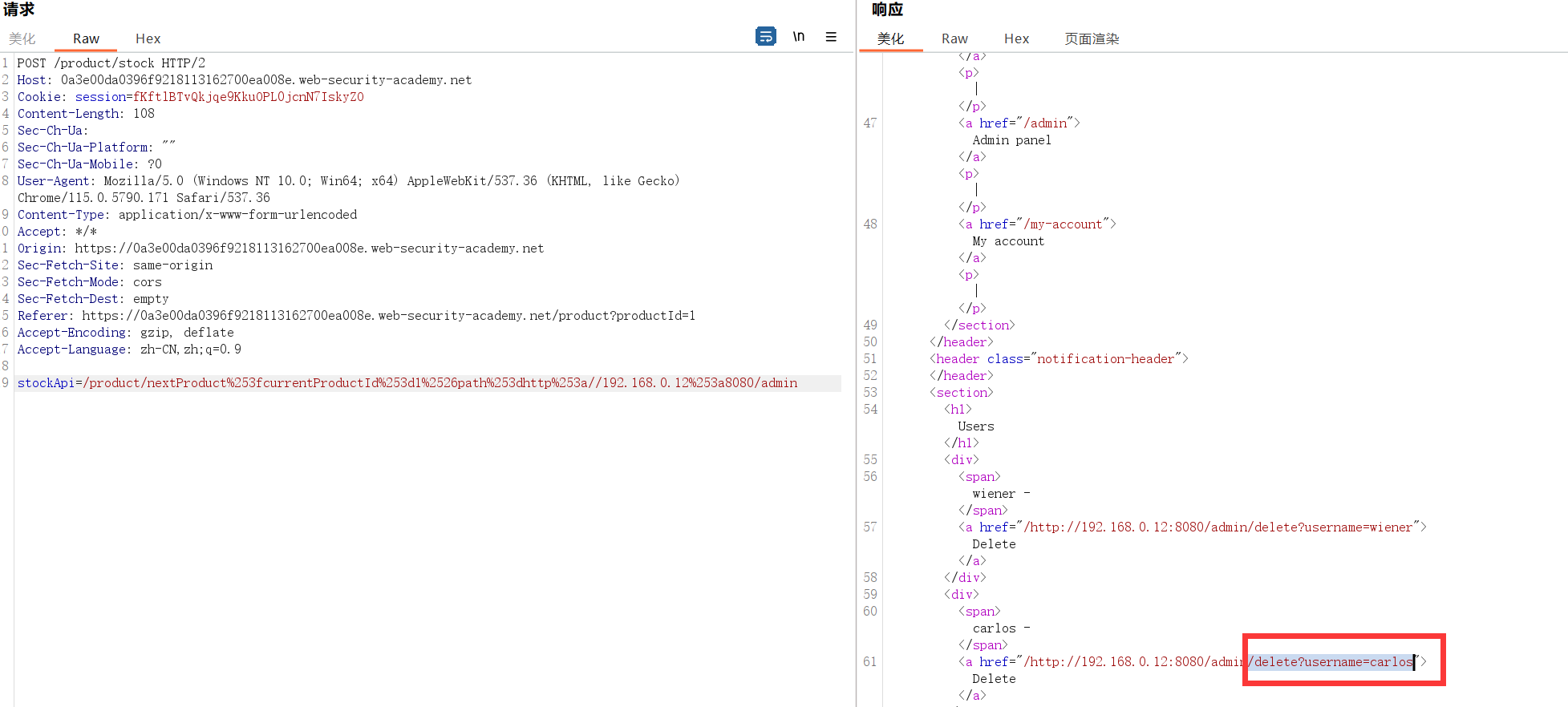
Task: Click the Cookie session value in request
Action: (x=248, y=97)
